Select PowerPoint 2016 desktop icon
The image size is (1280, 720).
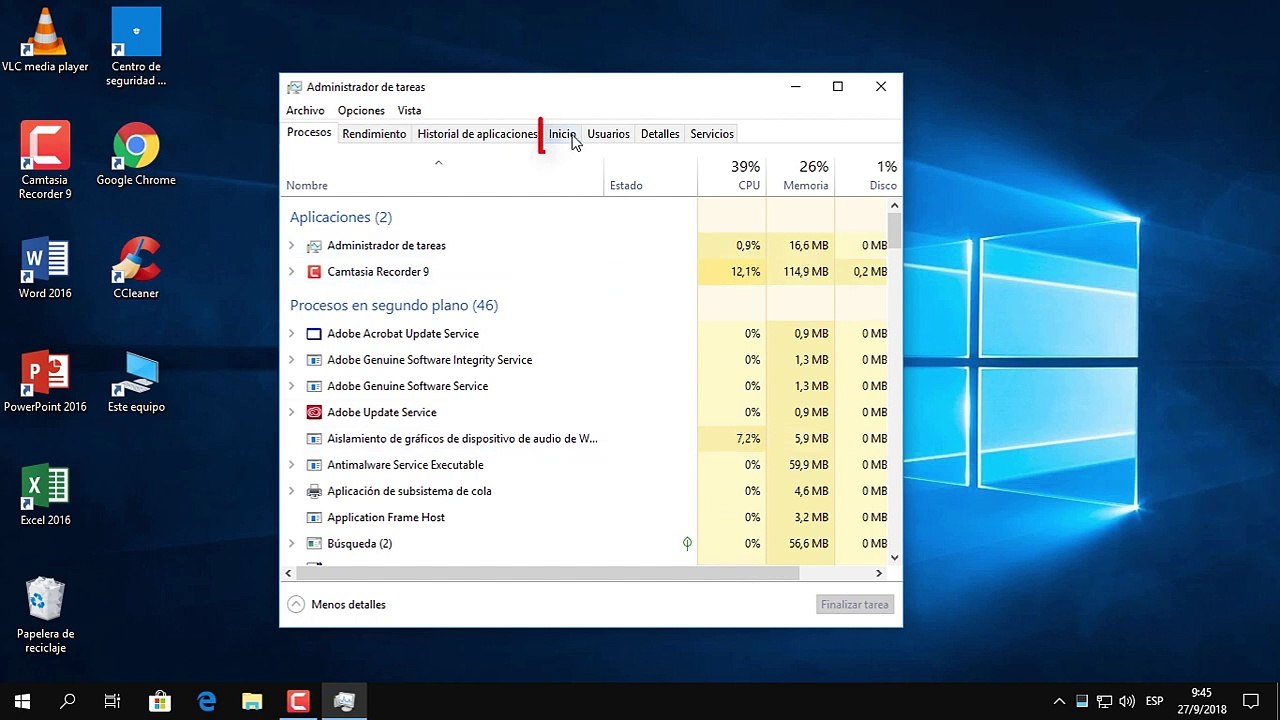pos(45,381)
